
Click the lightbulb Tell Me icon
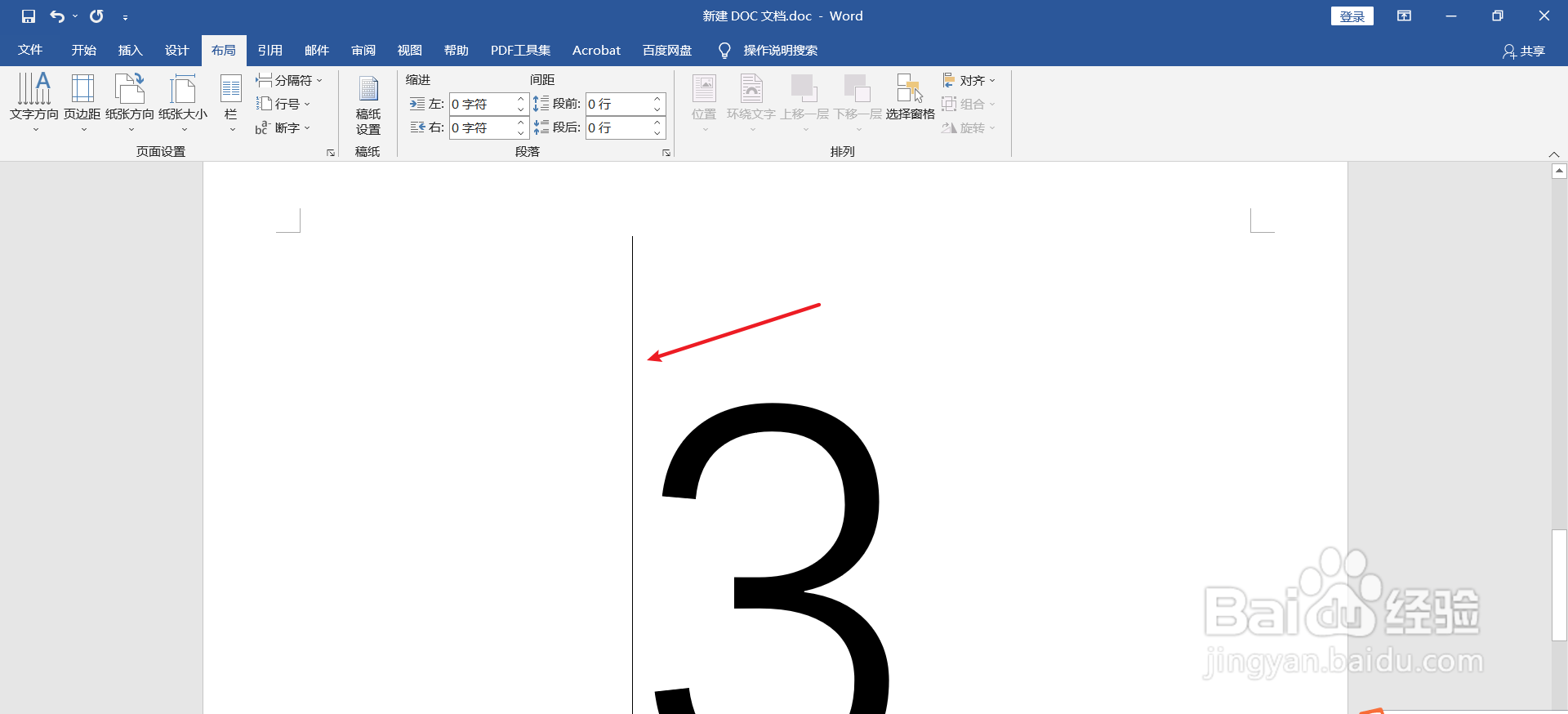724,51
